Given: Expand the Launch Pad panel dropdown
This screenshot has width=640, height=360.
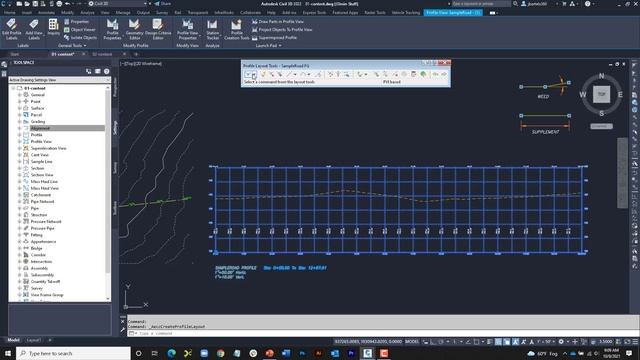Looking at the screenshot, I should point(269,46).
